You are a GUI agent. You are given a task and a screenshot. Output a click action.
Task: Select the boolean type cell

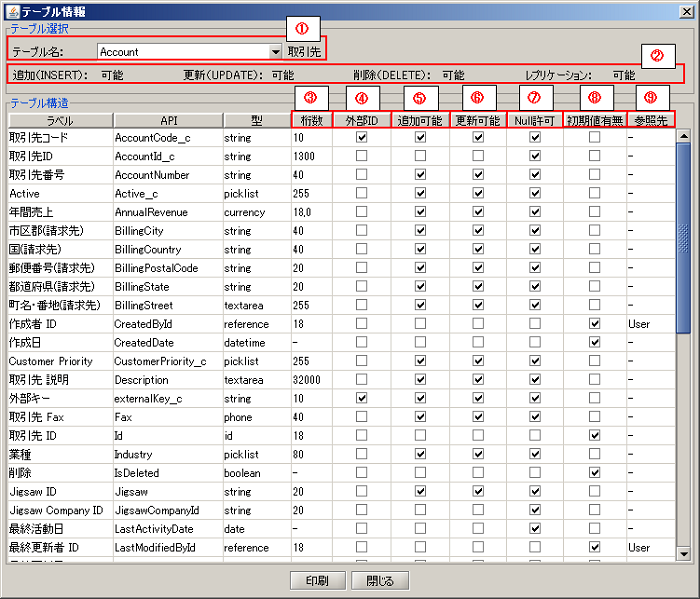click(257, 473)
